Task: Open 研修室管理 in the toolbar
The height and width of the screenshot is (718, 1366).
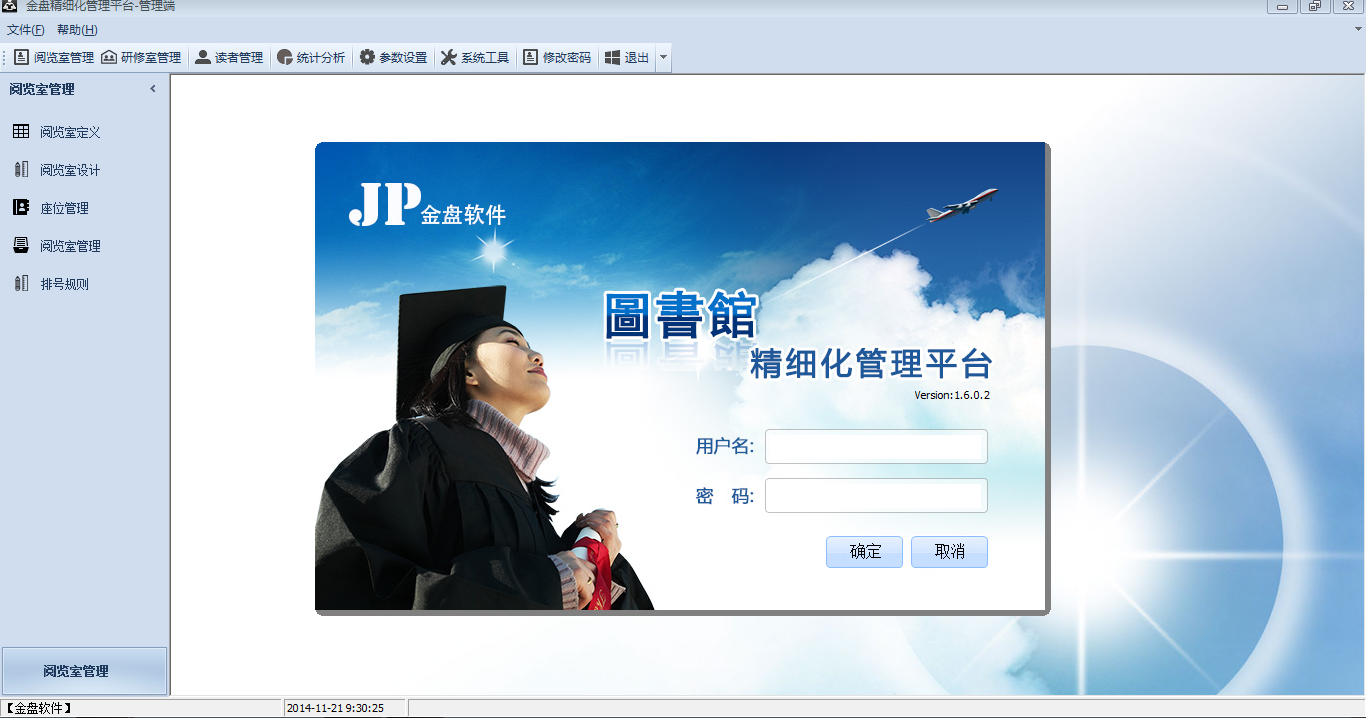Action: [141, 58]
